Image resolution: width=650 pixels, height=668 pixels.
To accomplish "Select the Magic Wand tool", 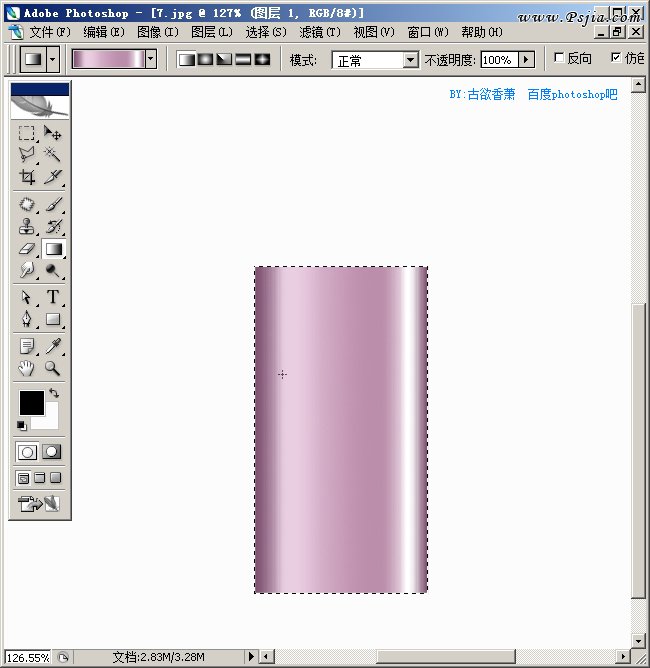I will [53, 154].
